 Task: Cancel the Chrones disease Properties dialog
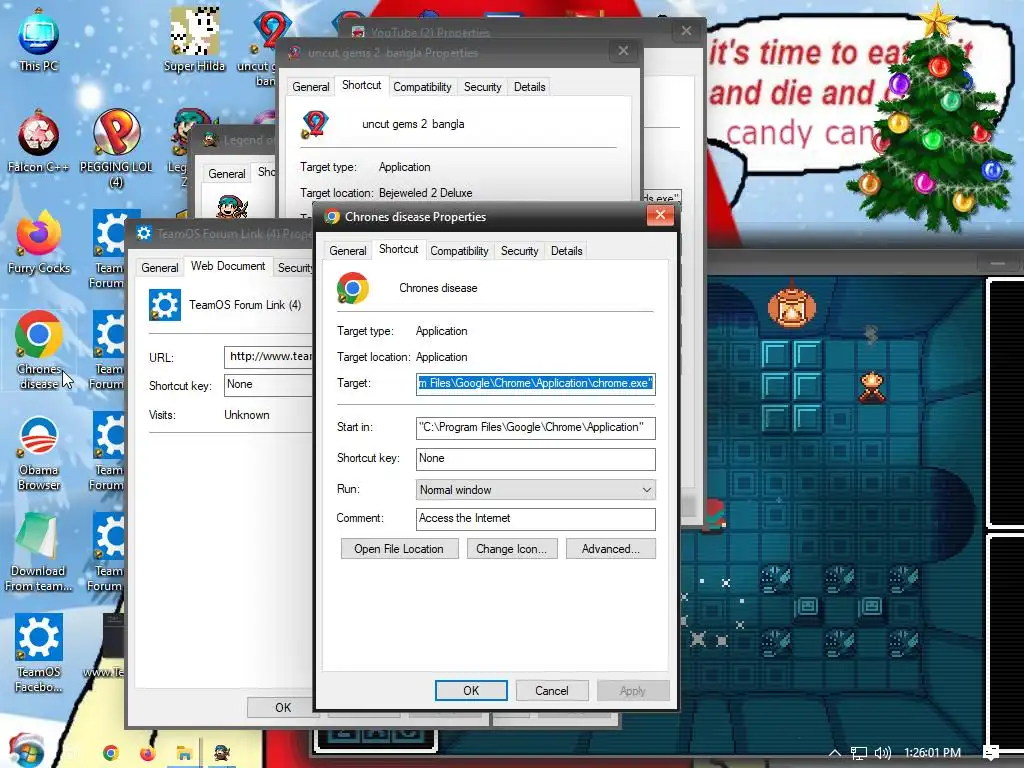(x=552, y=691)
